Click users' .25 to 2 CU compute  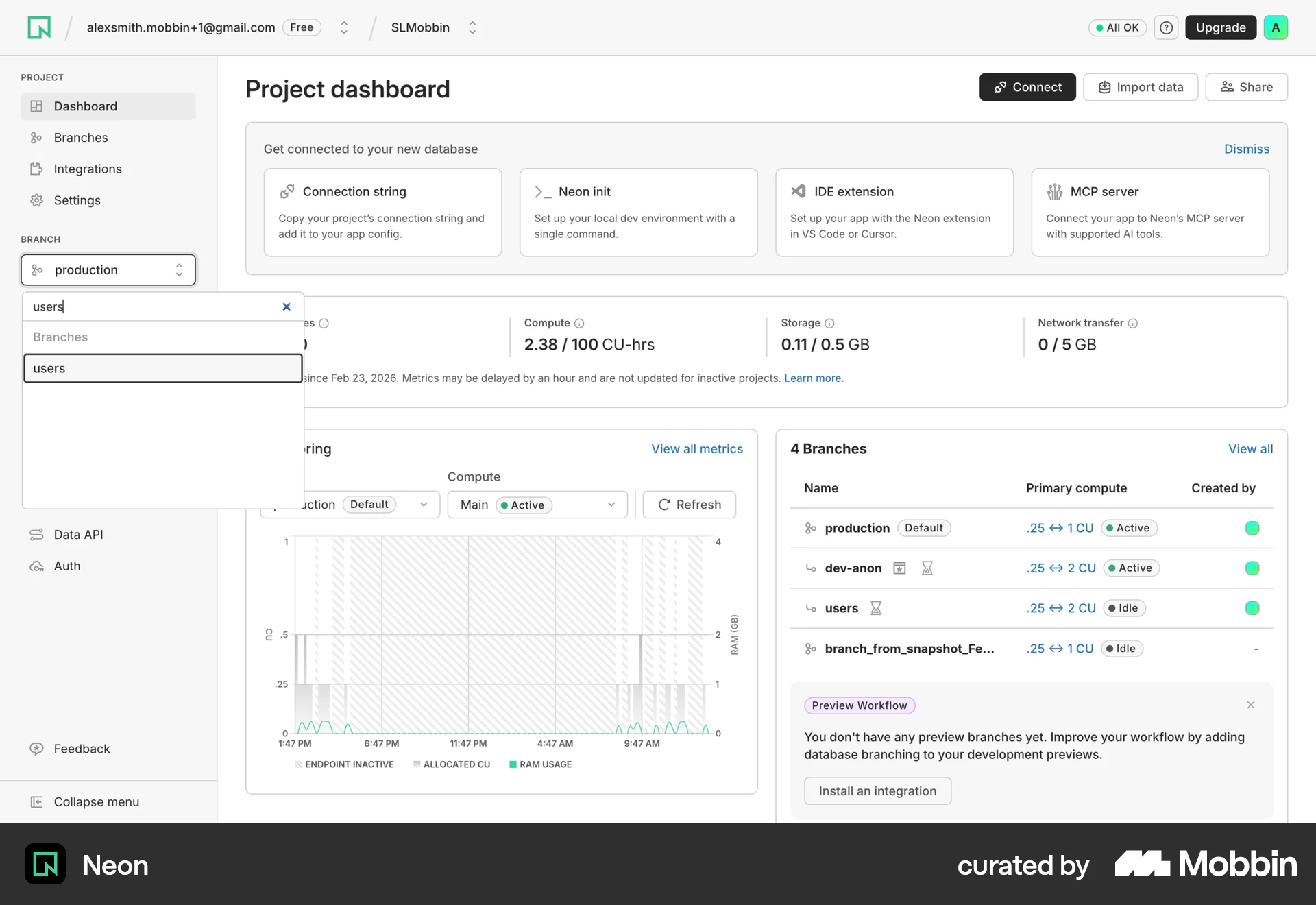1061,608
